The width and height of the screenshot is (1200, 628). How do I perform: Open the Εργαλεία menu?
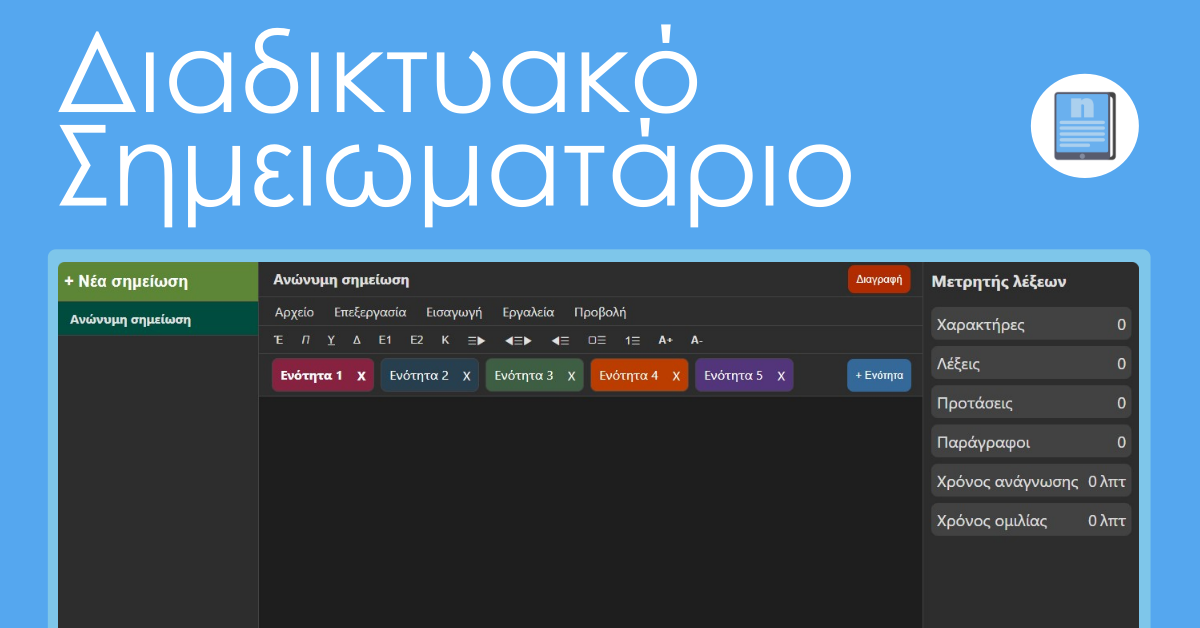coord(528,312)
